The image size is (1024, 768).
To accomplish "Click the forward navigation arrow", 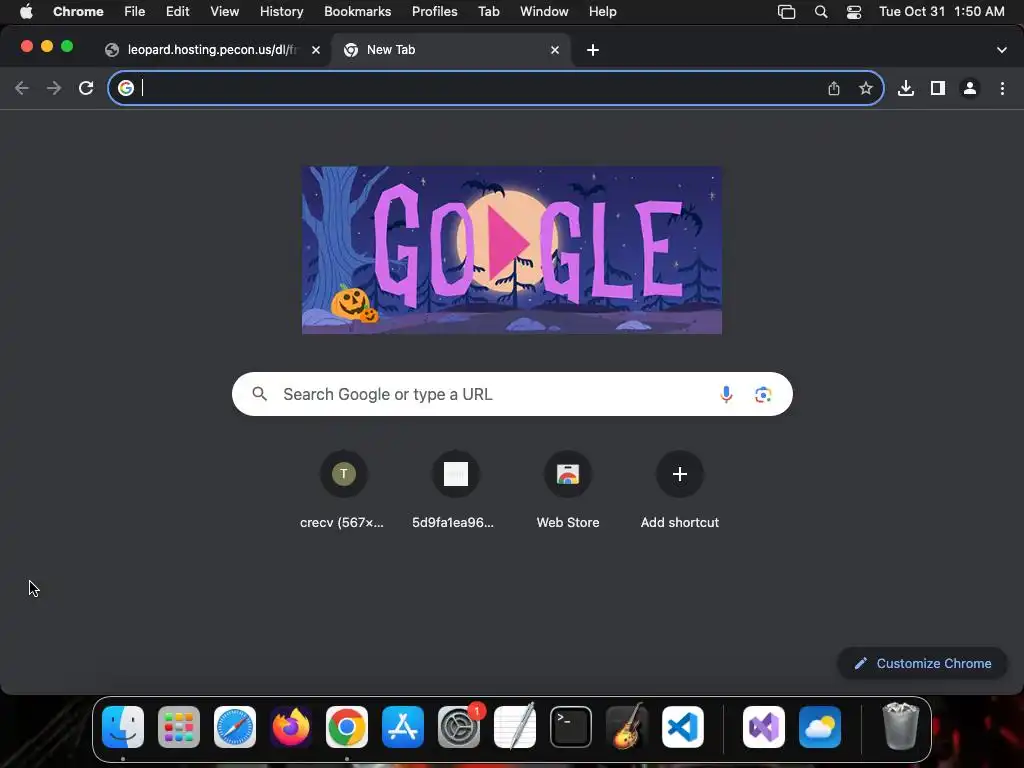I will click(x=54, y=88).
